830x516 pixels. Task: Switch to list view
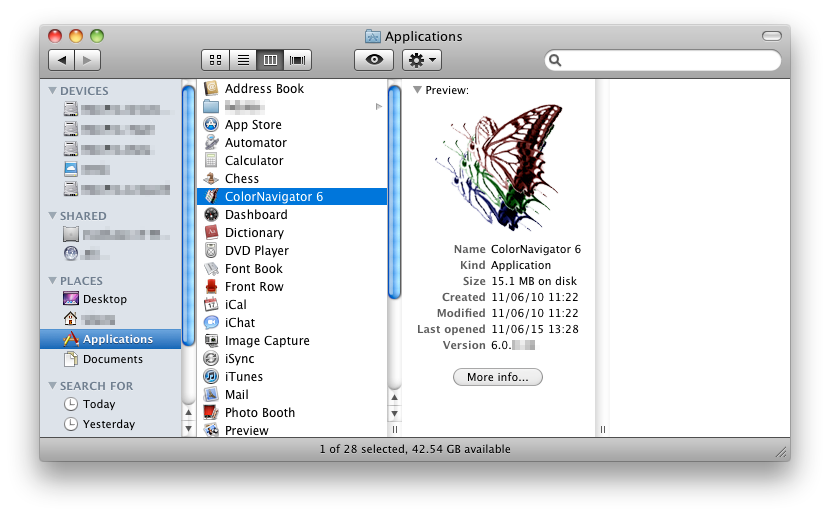(x=243, y=60)
